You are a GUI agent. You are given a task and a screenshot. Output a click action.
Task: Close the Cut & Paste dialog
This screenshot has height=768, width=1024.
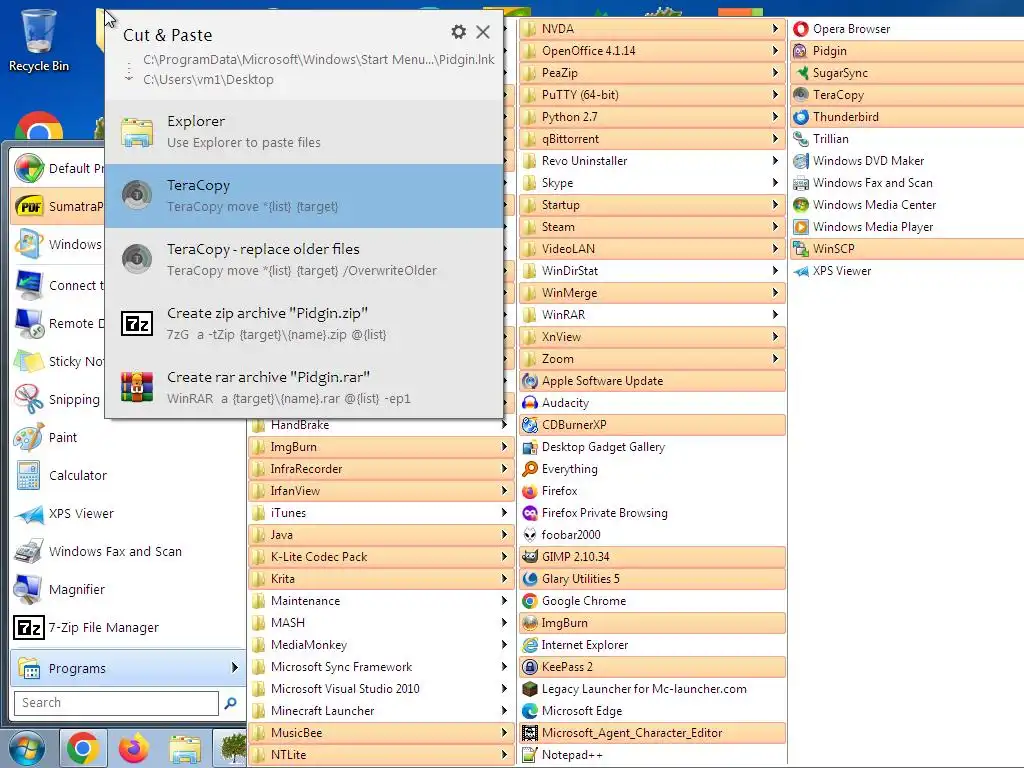[483, 32]
